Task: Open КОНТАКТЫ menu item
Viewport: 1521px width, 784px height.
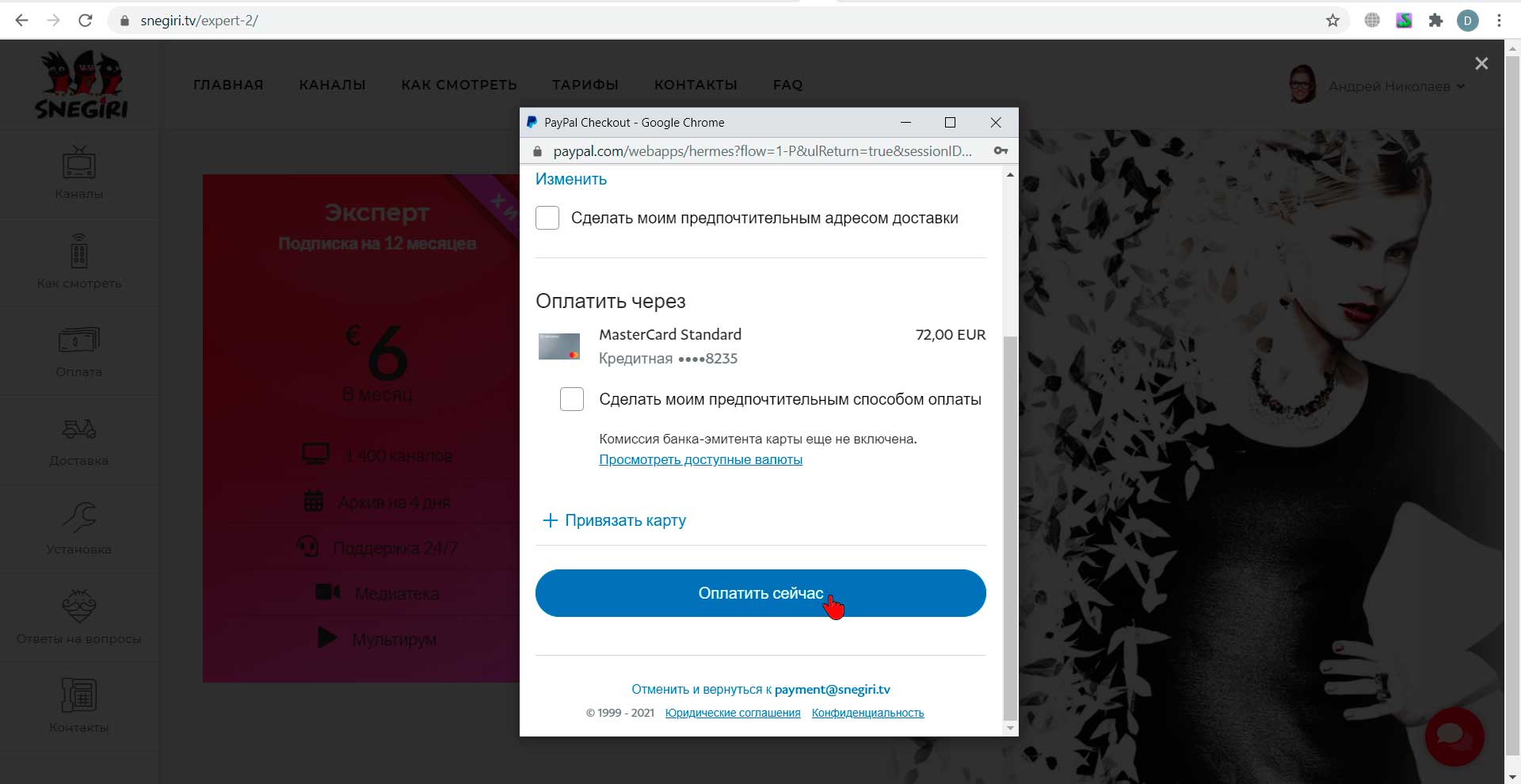Action: (696, 85)
